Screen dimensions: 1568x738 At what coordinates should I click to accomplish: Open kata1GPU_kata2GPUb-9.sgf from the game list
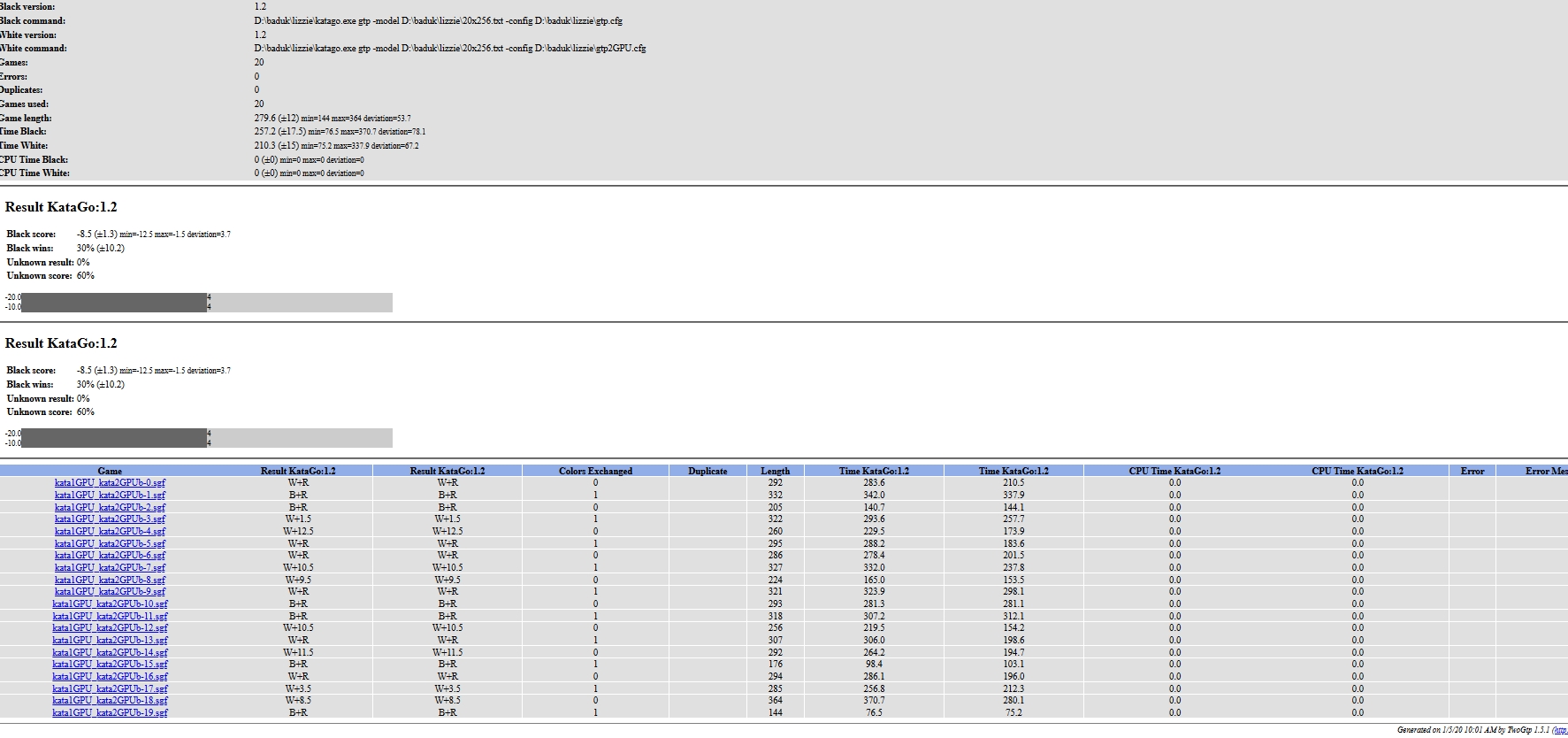(110, 592)
